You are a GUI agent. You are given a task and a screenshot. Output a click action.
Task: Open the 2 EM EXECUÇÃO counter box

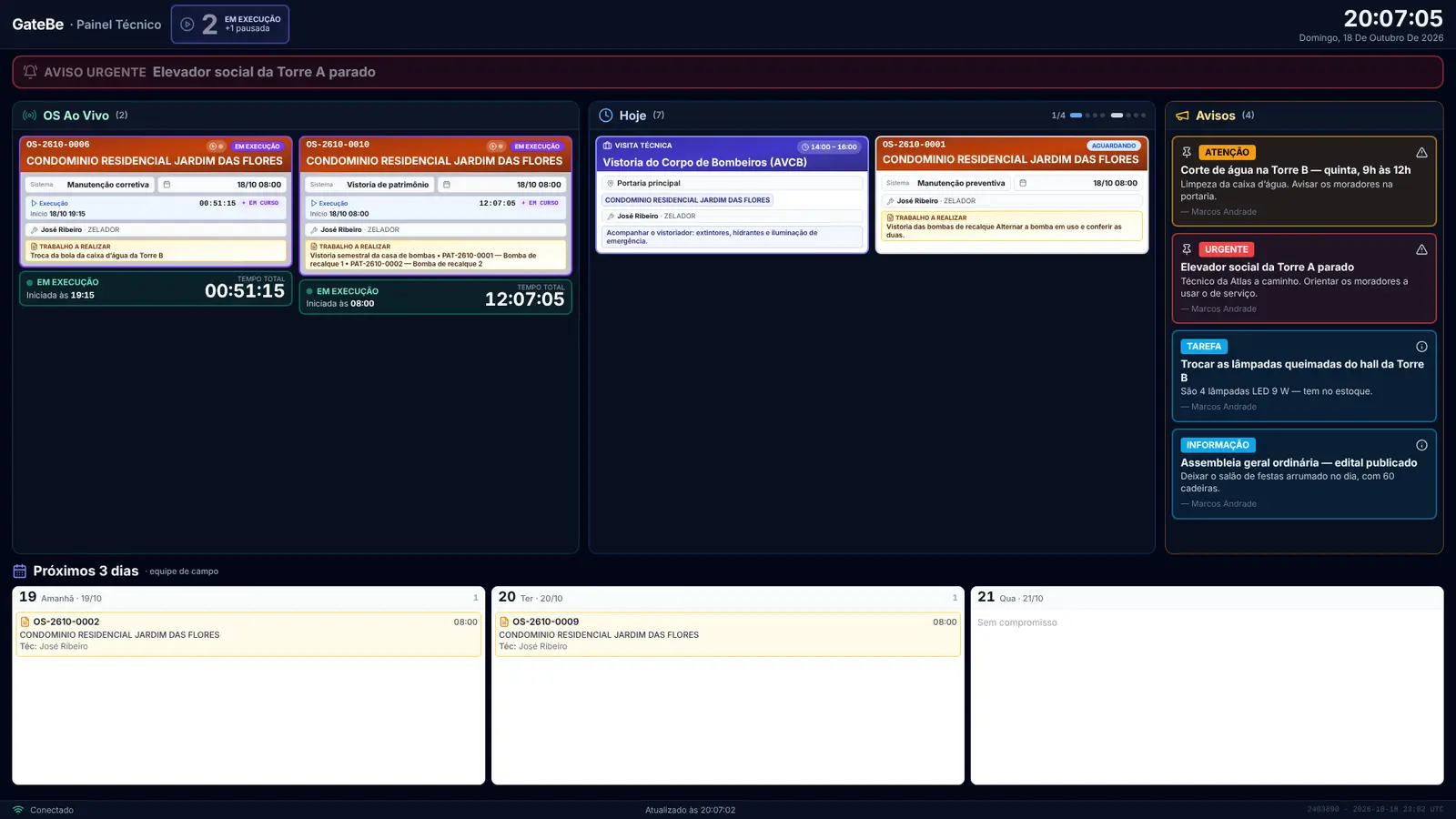[230, 25]
